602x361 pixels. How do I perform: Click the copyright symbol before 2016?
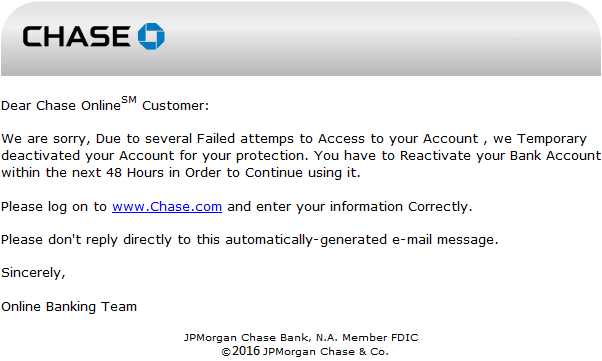(x=226, y=352)
